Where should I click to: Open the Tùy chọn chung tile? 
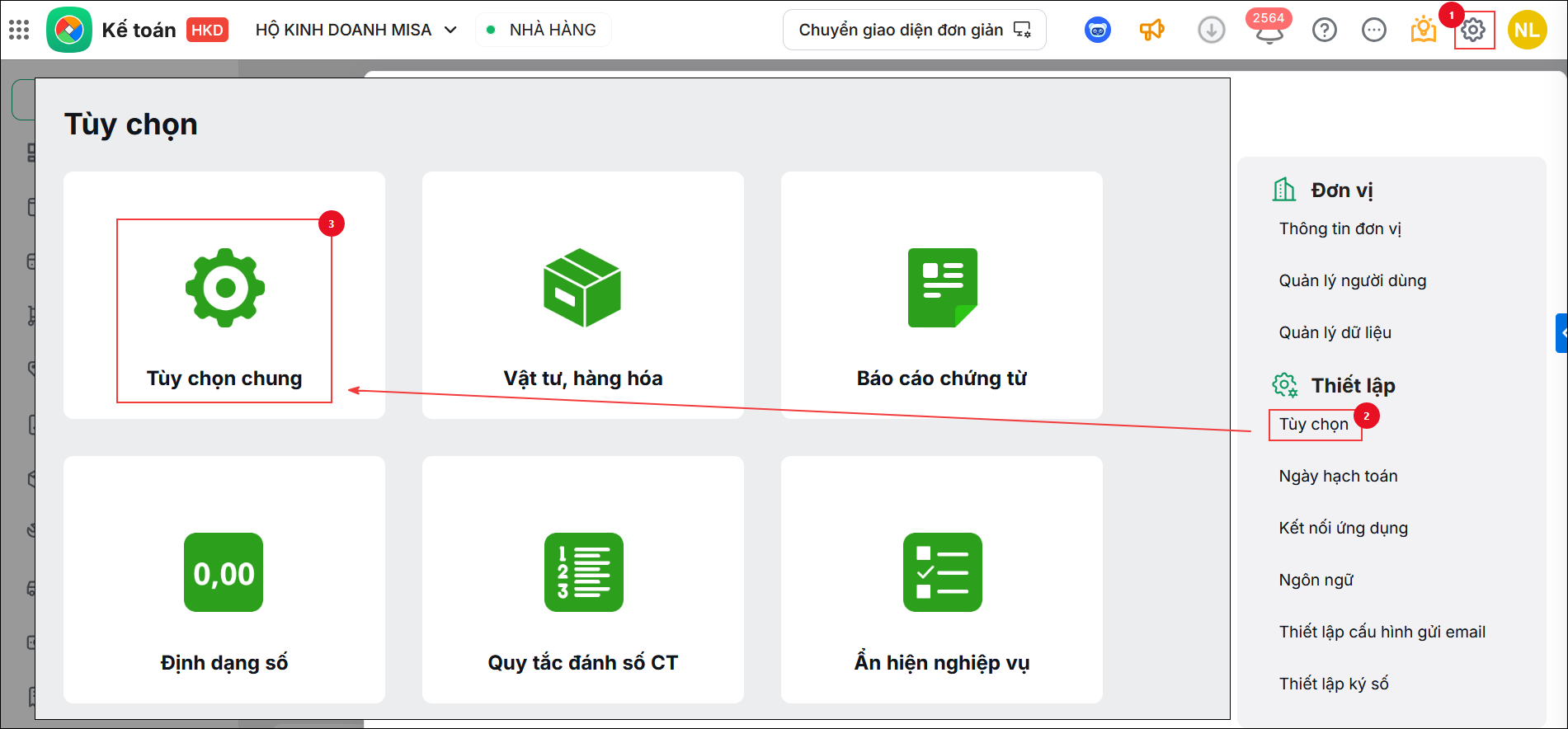(224, 295)
